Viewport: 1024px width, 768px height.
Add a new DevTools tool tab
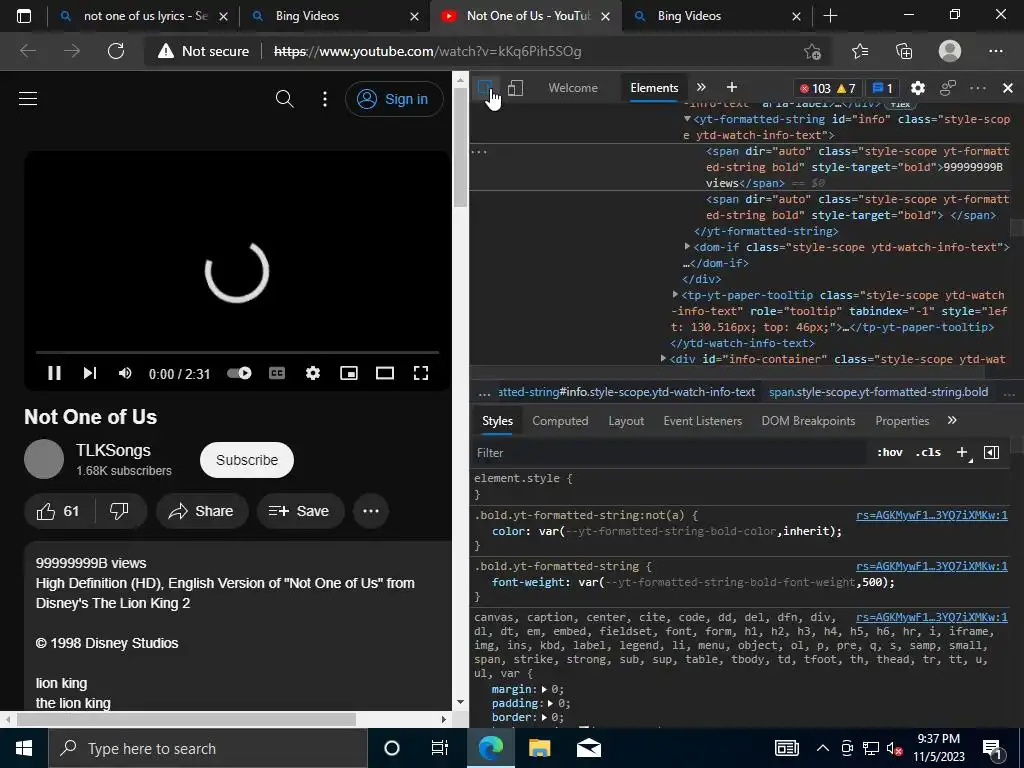(731, 88)
